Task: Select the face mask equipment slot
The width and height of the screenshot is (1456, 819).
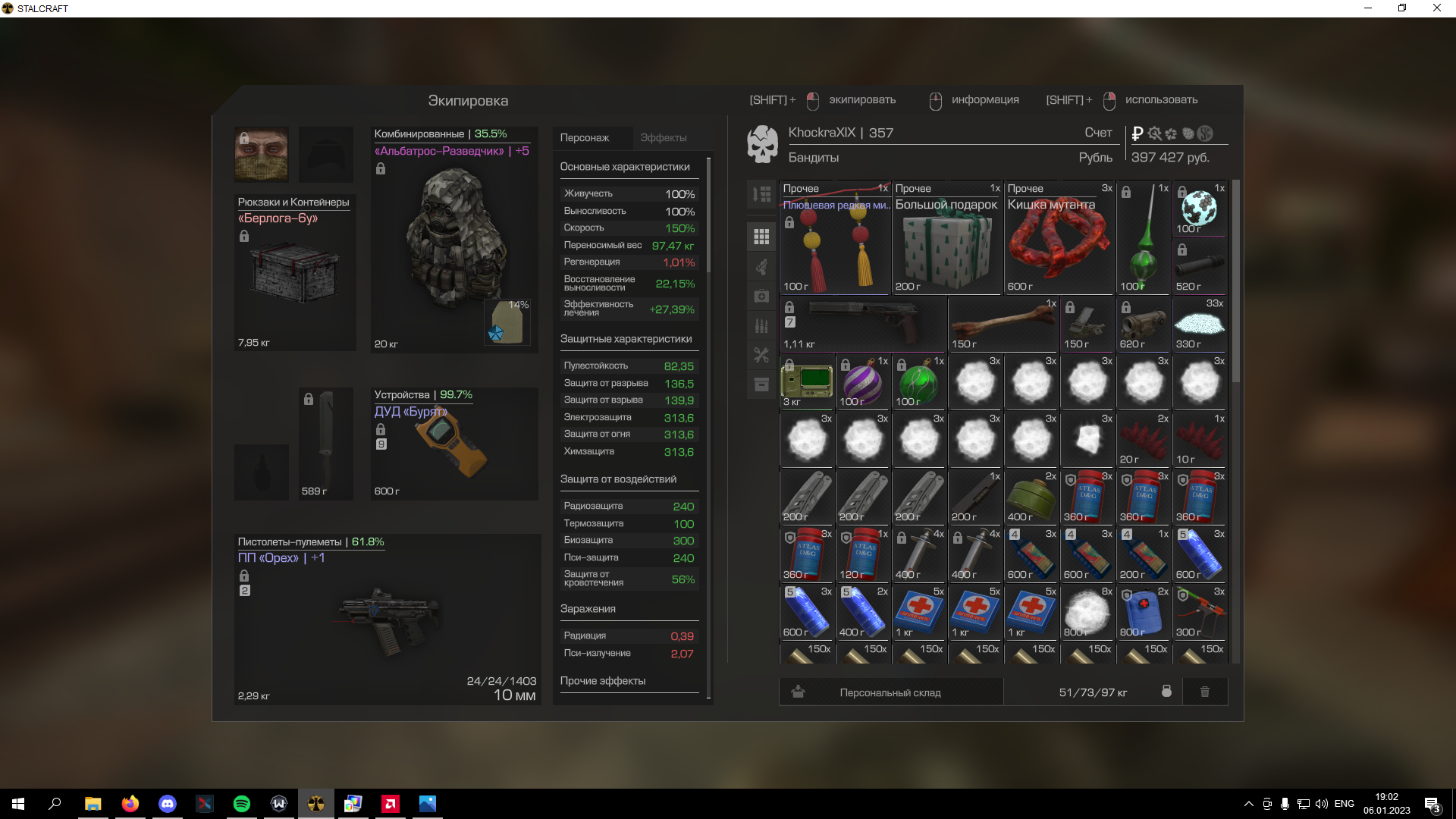Action: click(261, 154)
